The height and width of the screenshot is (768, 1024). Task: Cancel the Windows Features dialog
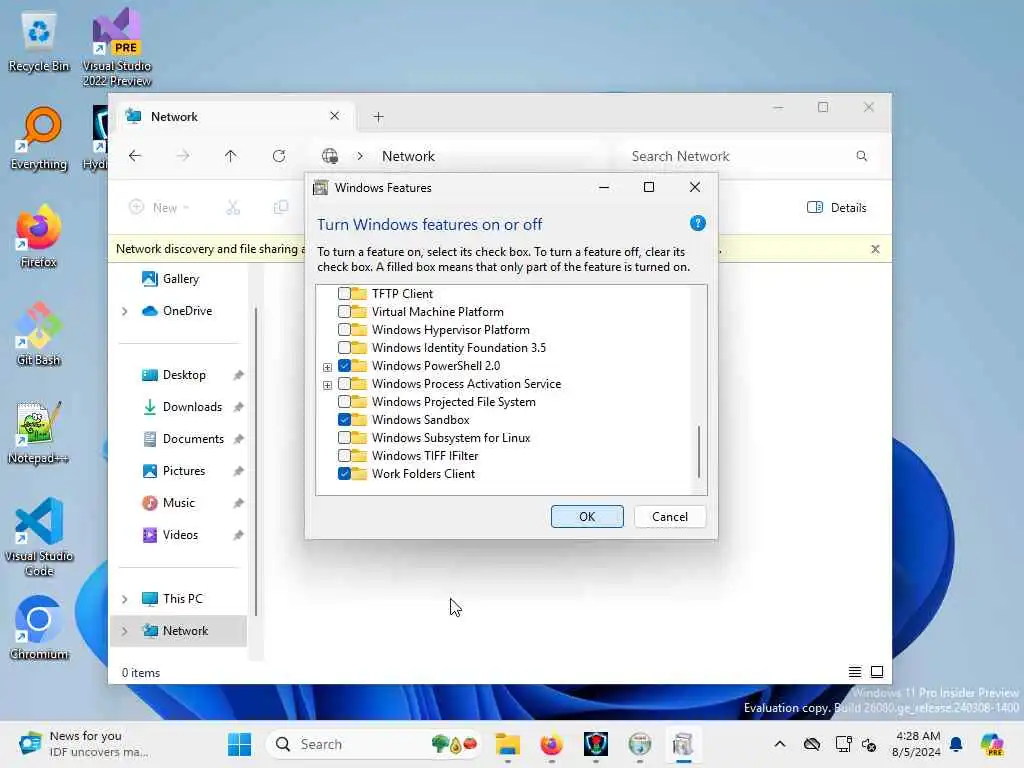(669, 517)
